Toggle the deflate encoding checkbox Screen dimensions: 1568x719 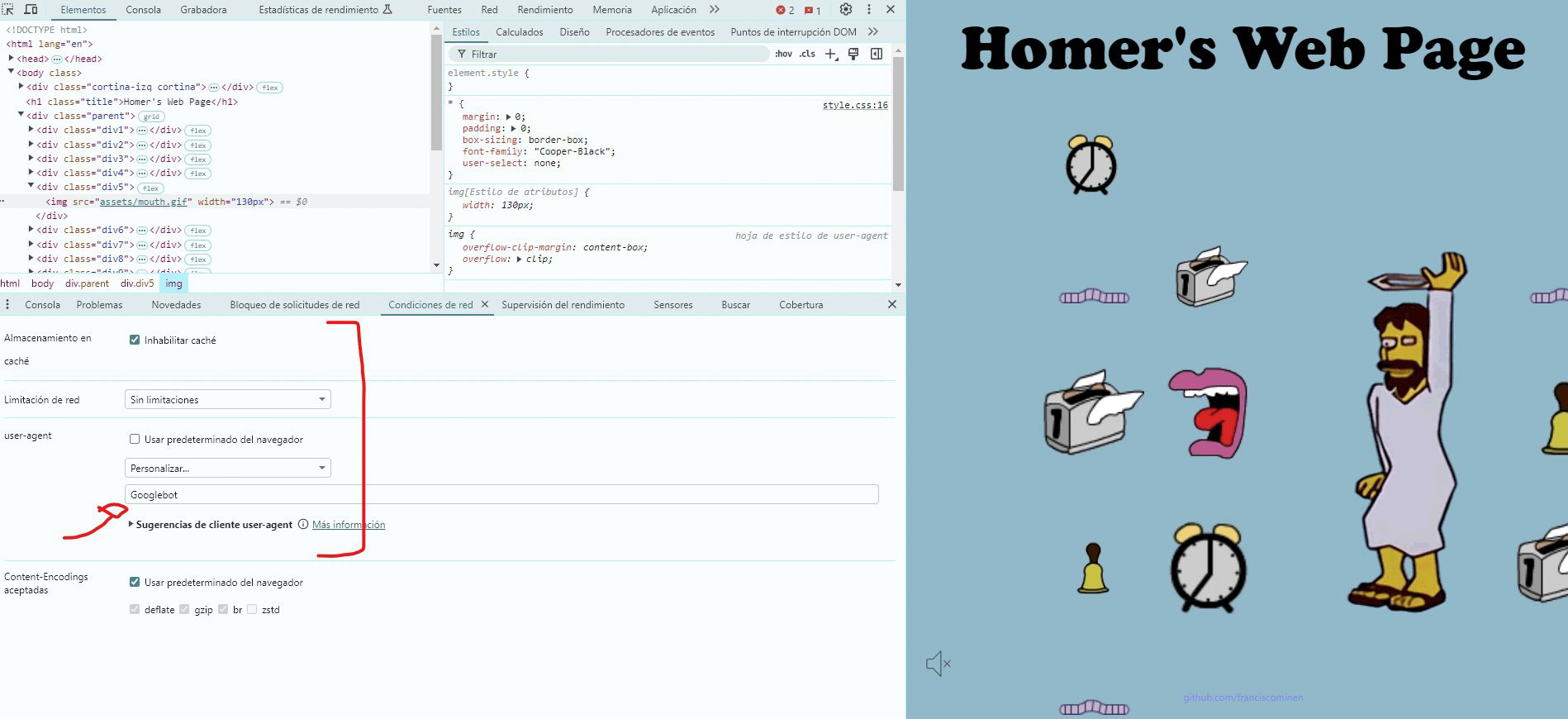point(135,609)
